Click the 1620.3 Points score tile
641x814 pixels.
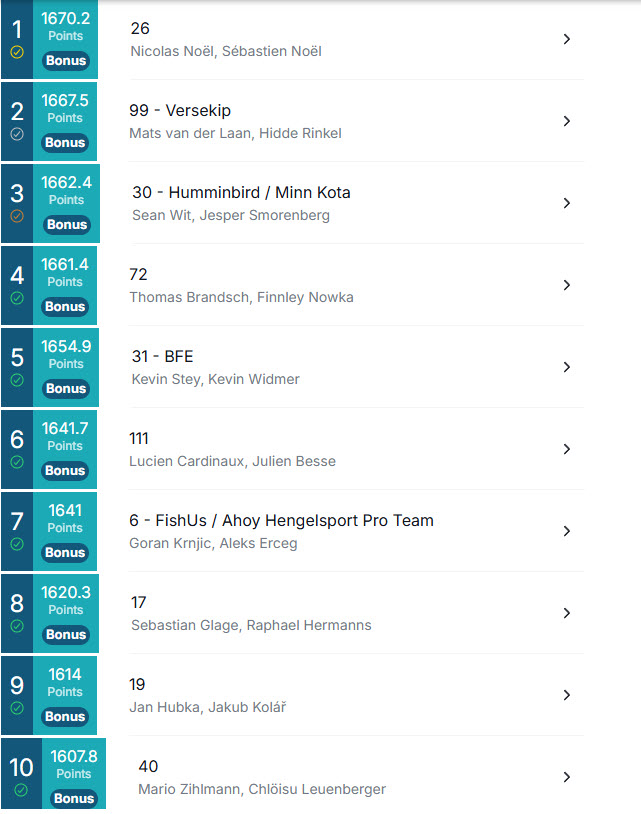[x=66, y=614]
